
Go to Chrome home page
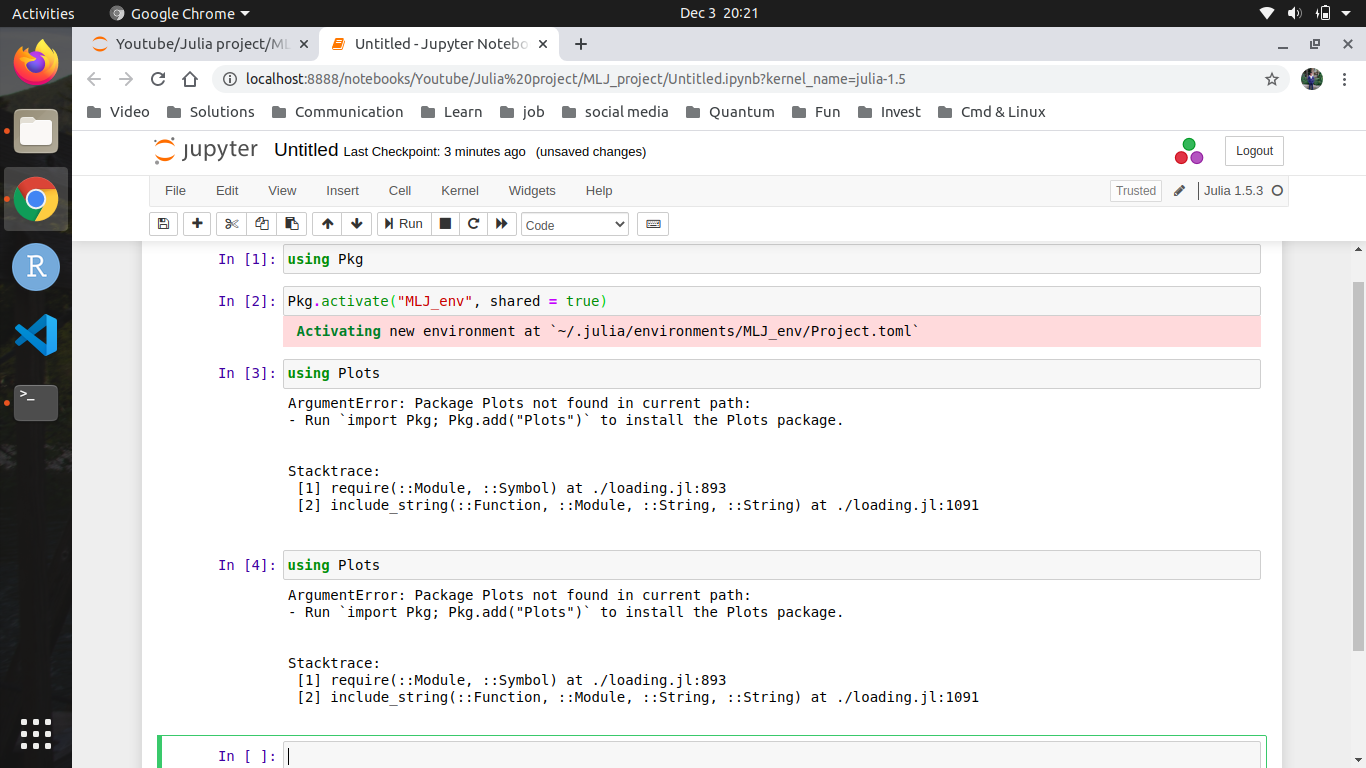190,79
